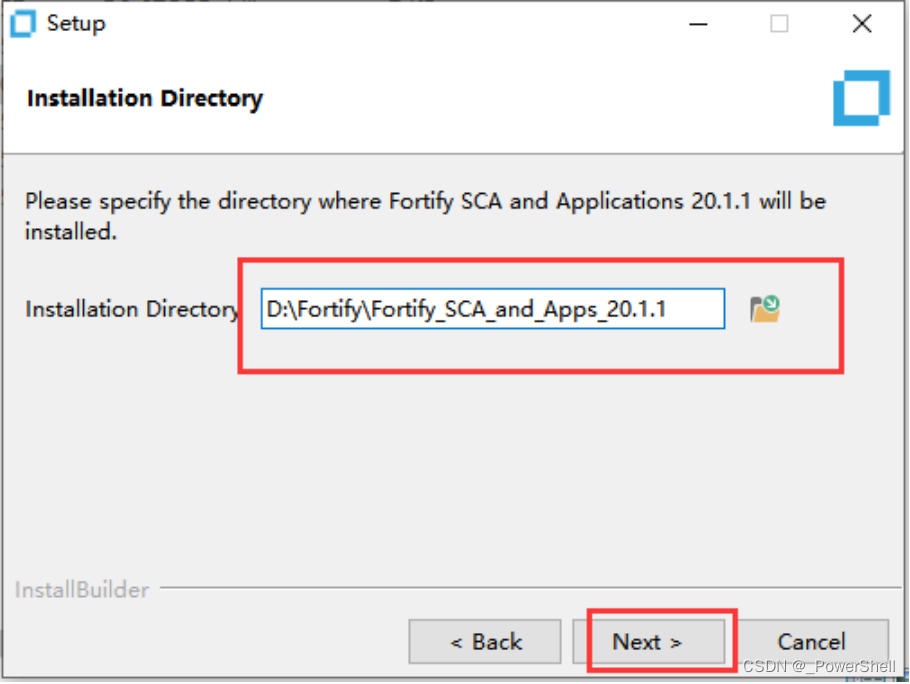Viewport: 910px width, 684px height.
Task: Click the InstallBuilder label
Action: [x=82, y=590]
